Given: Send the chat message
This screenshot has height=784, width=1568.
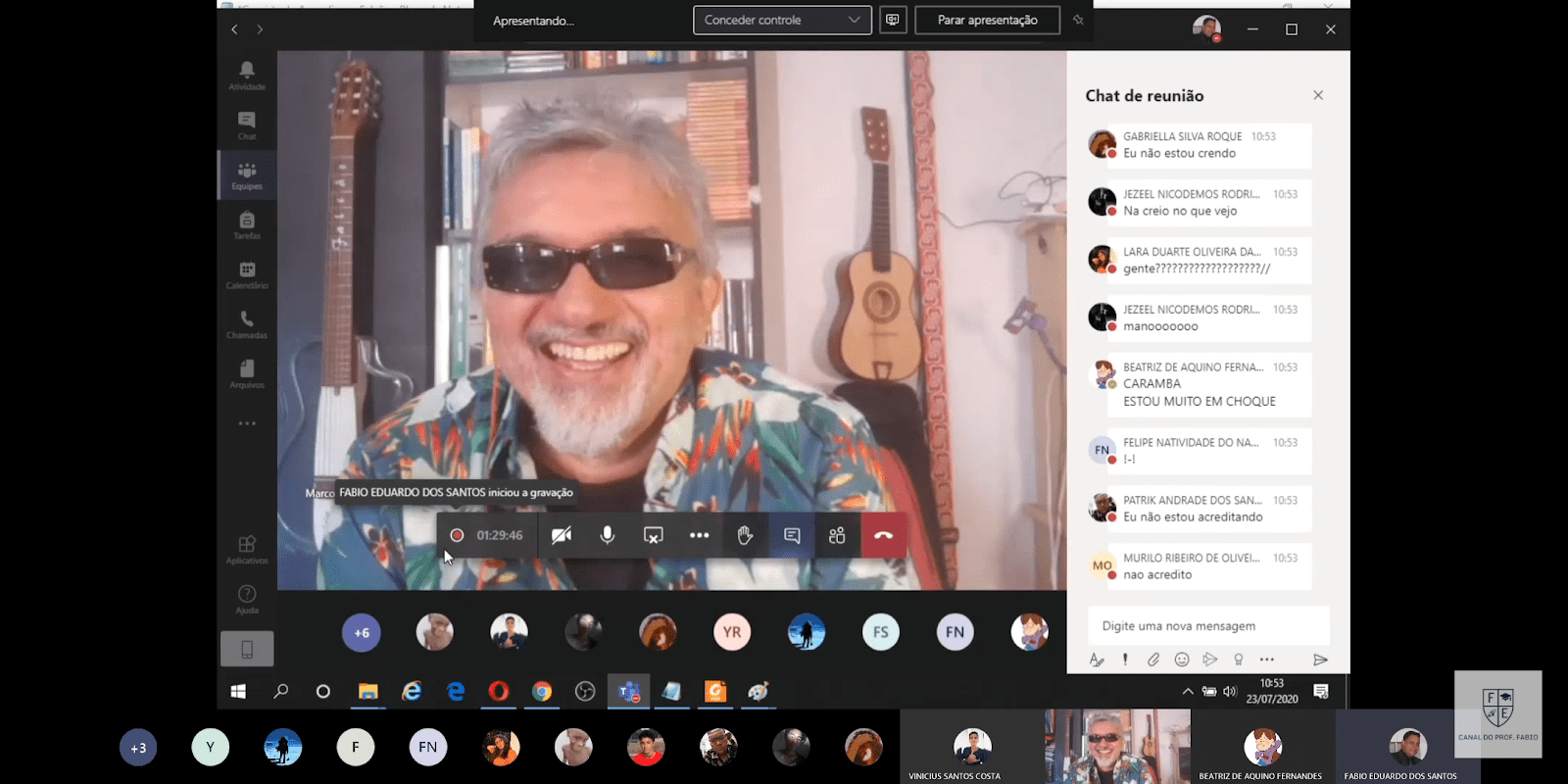Looking at the screenshot, I should tap(1320, 660).
